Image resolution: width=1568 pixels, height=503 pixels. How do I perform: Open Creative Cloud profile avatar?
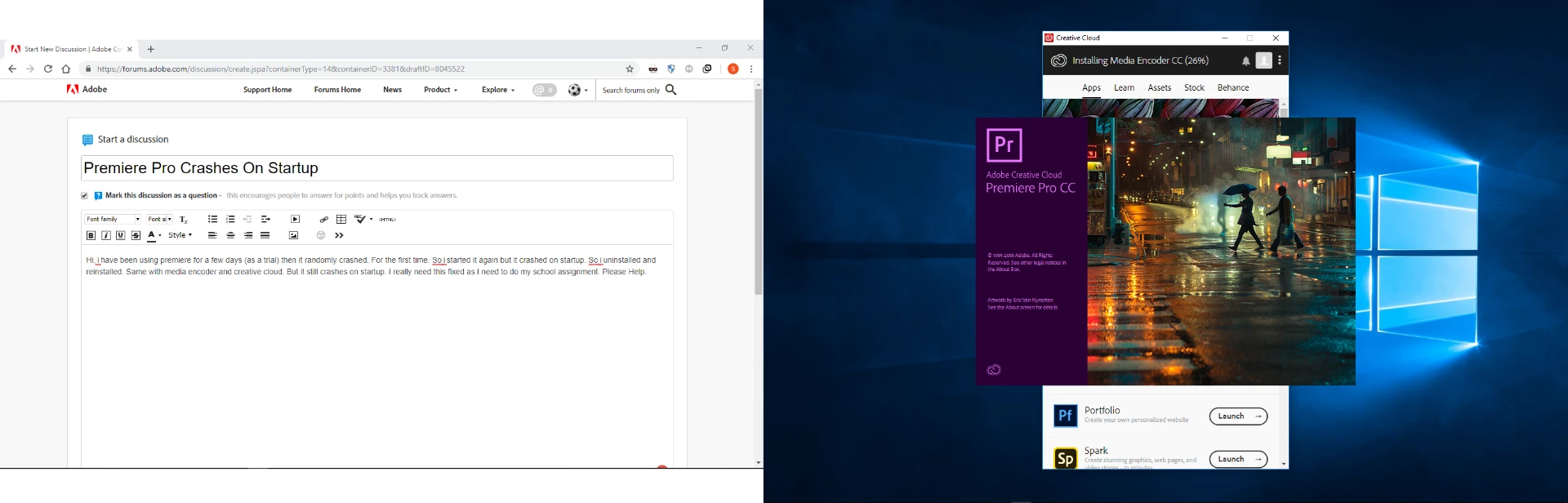(1263, 60)
